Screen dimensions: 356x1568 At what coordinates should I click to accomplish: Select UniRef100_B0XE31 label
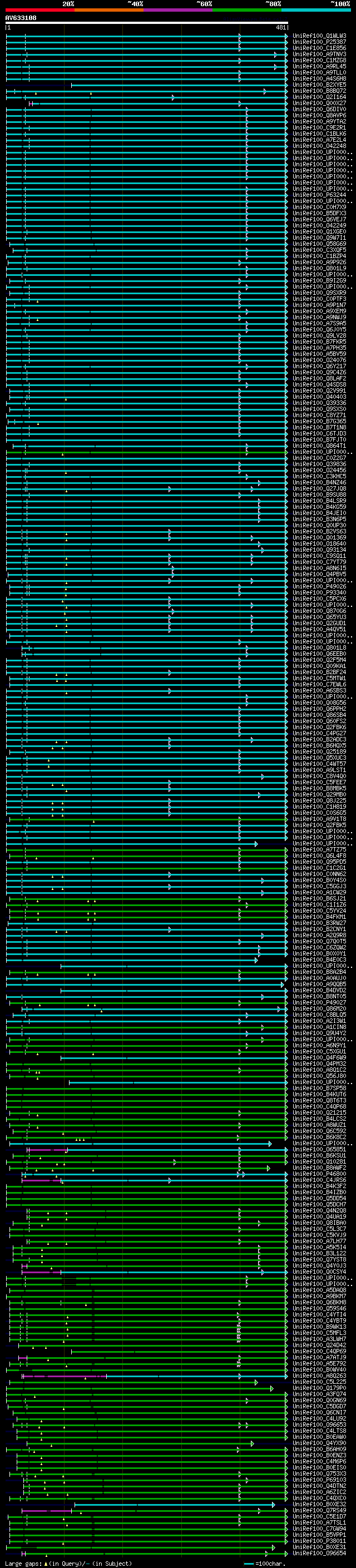pos(319,1547)
